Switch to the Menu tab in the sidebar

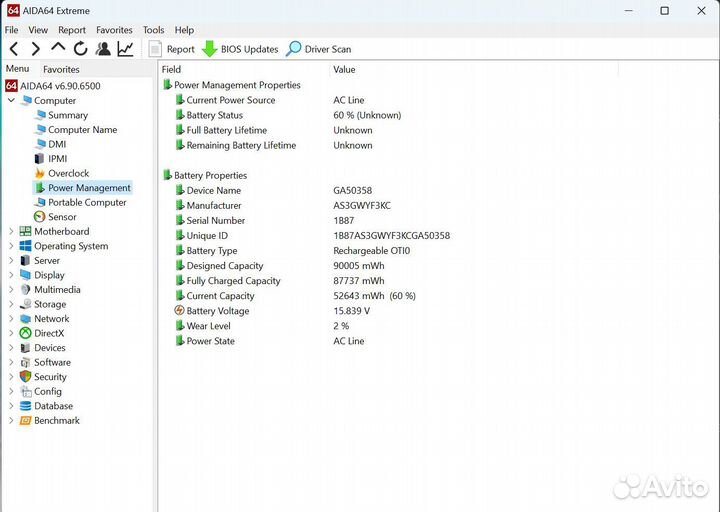click(x=17, y=68)
